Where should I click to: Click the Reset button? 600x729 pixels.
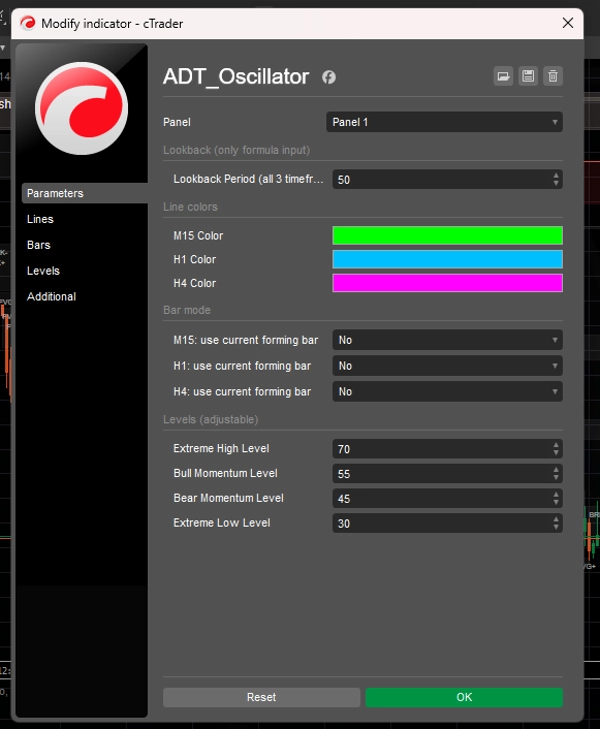pos(261,697)
